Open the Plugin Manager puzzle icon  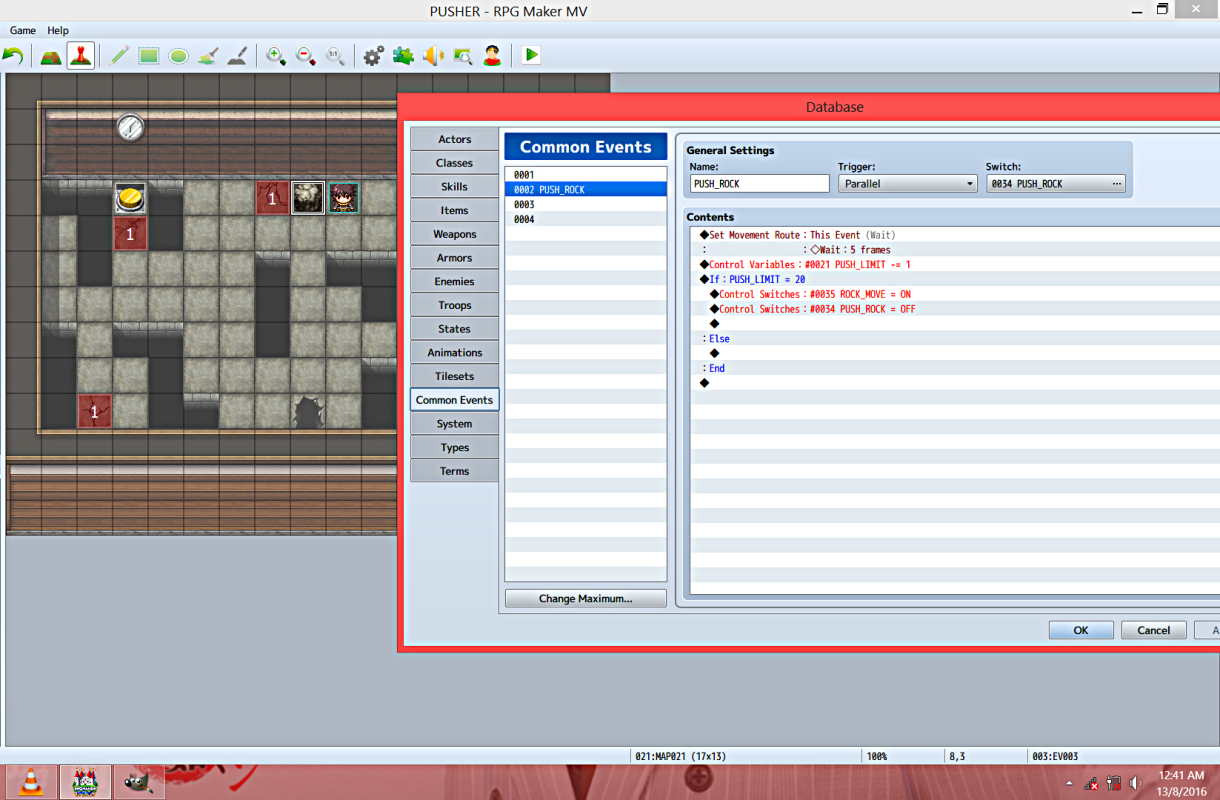click(x=403, y=56)
